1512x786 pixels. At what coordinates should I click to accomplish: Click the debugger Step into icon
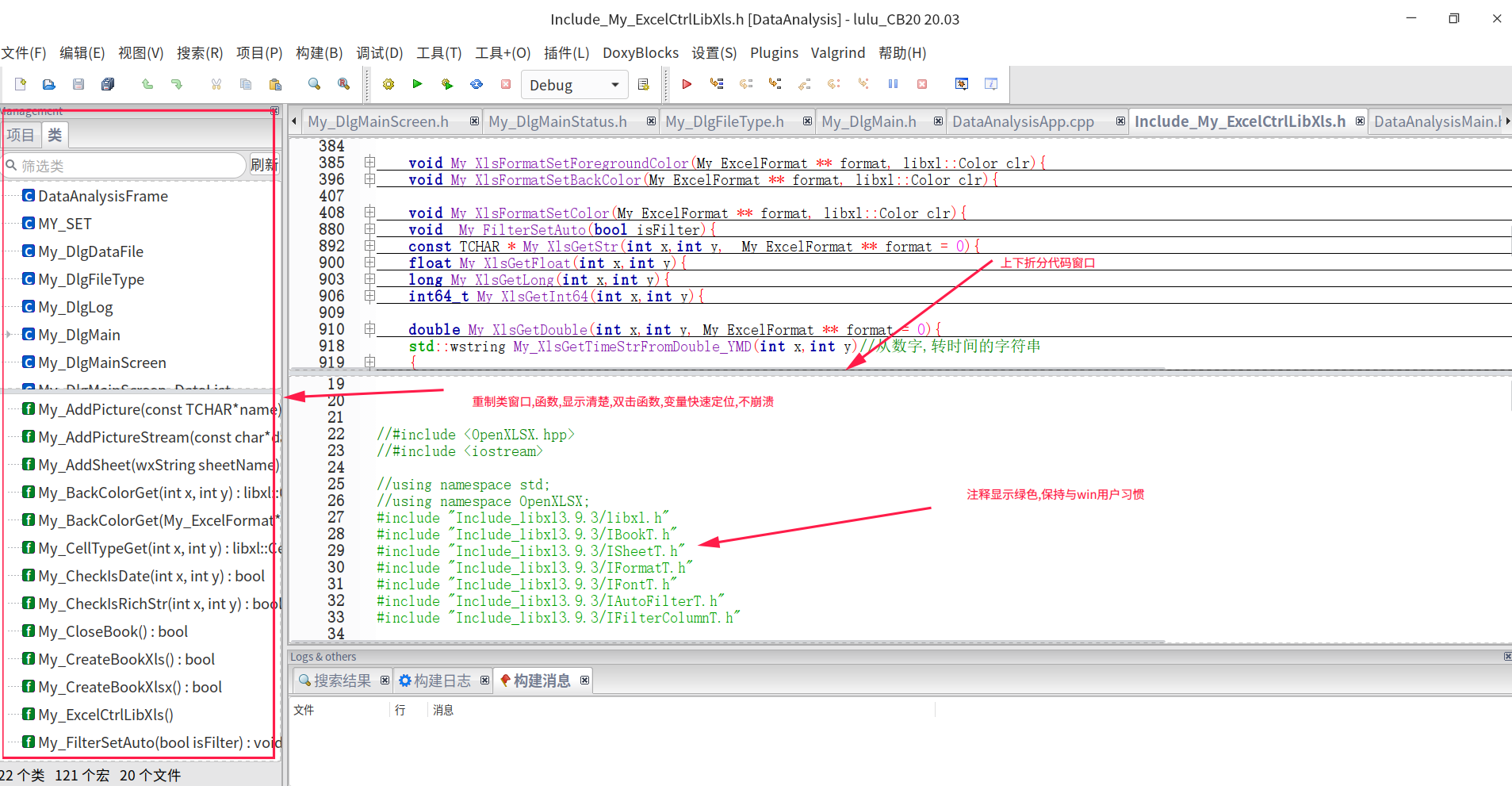775,84
